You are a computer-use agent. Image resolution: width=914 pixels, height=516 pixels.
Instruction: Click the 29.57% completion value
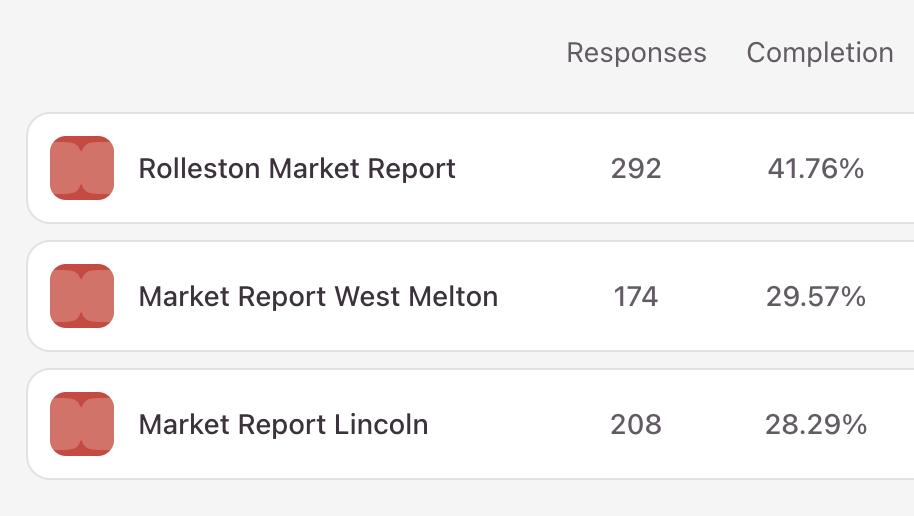815,297
